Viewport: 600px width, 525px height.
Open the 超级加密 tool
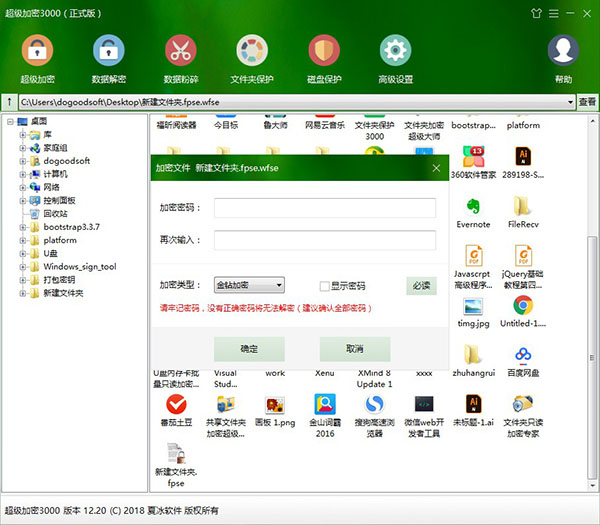37,59
